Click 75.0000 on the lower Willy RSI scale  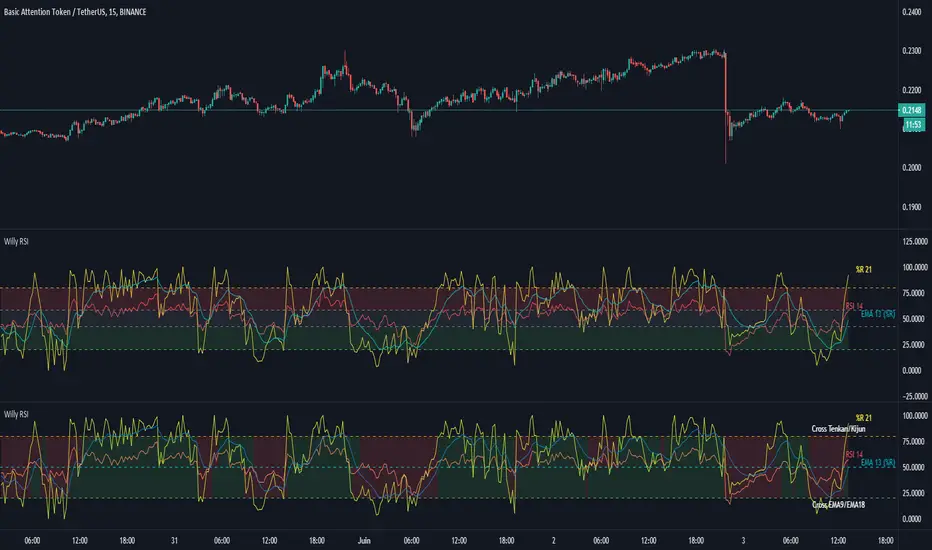(x=914, y=442)
